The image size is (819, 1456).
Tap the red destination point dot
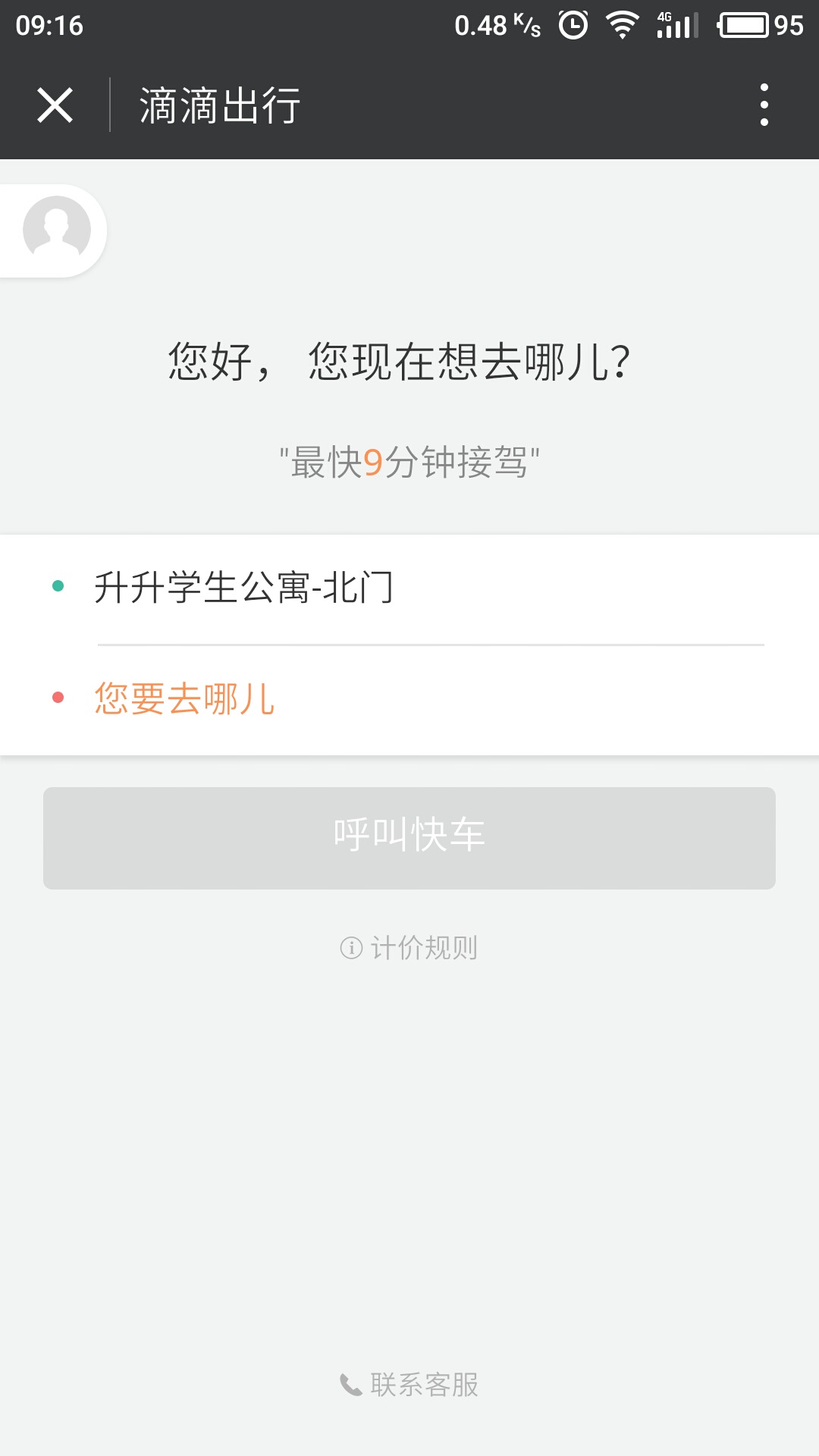[x=58, y=698]
